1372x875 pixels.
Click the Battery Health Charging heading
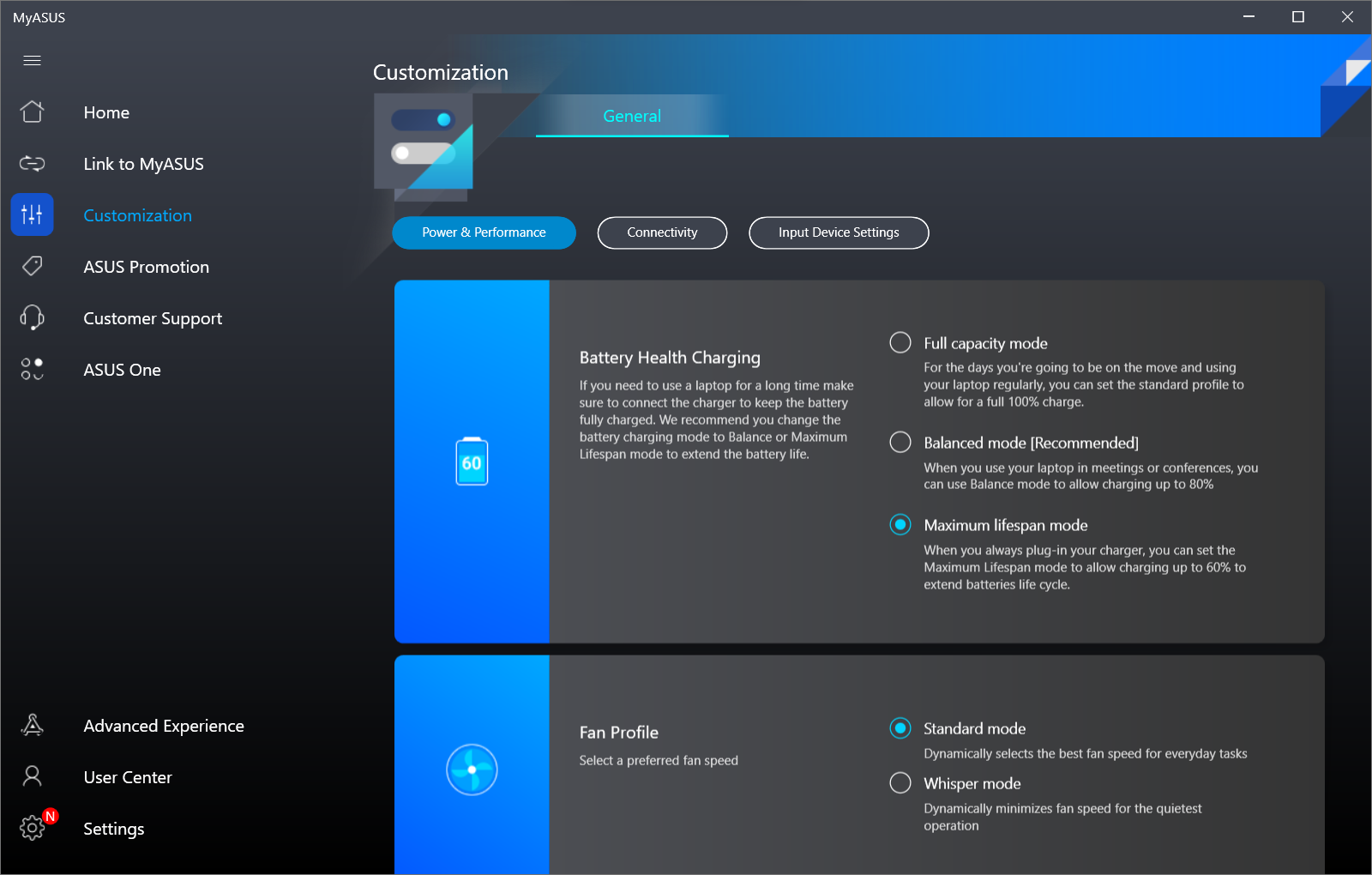pos(670,358)
